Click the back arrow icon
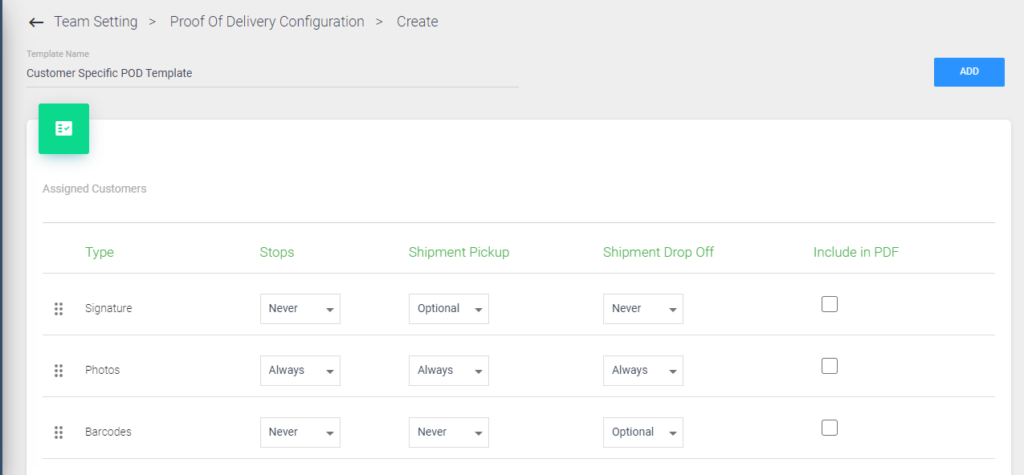 tap(36, 22)
